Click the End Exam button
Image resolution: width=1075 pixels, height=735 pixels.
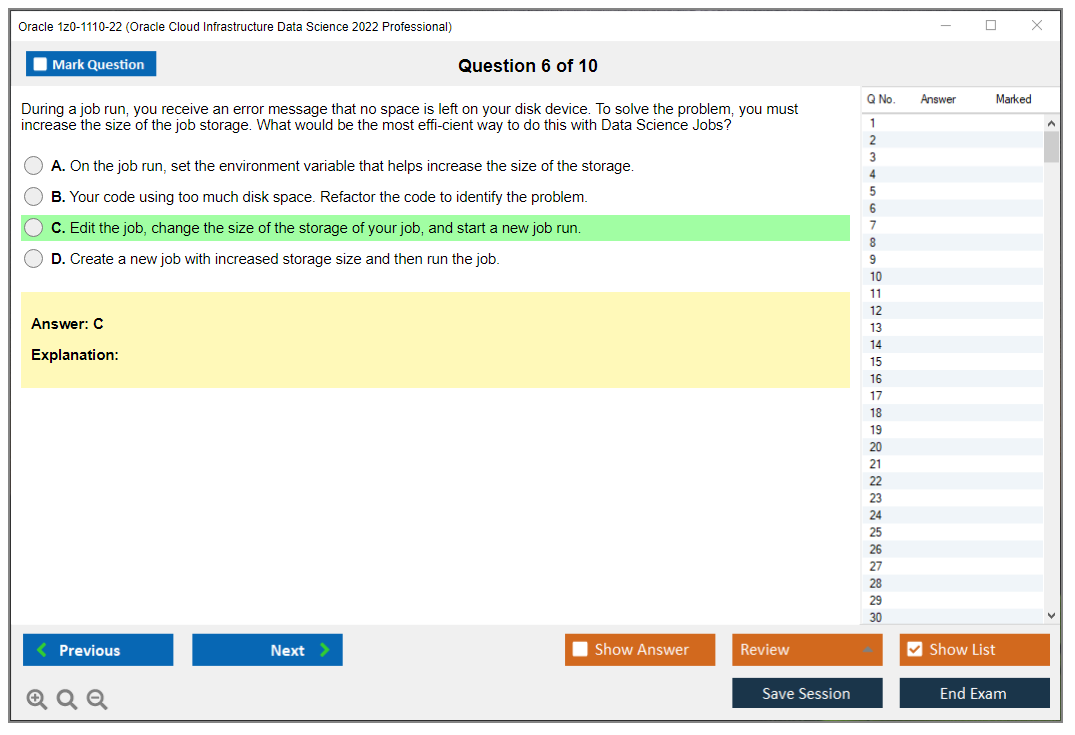[974, 693]
